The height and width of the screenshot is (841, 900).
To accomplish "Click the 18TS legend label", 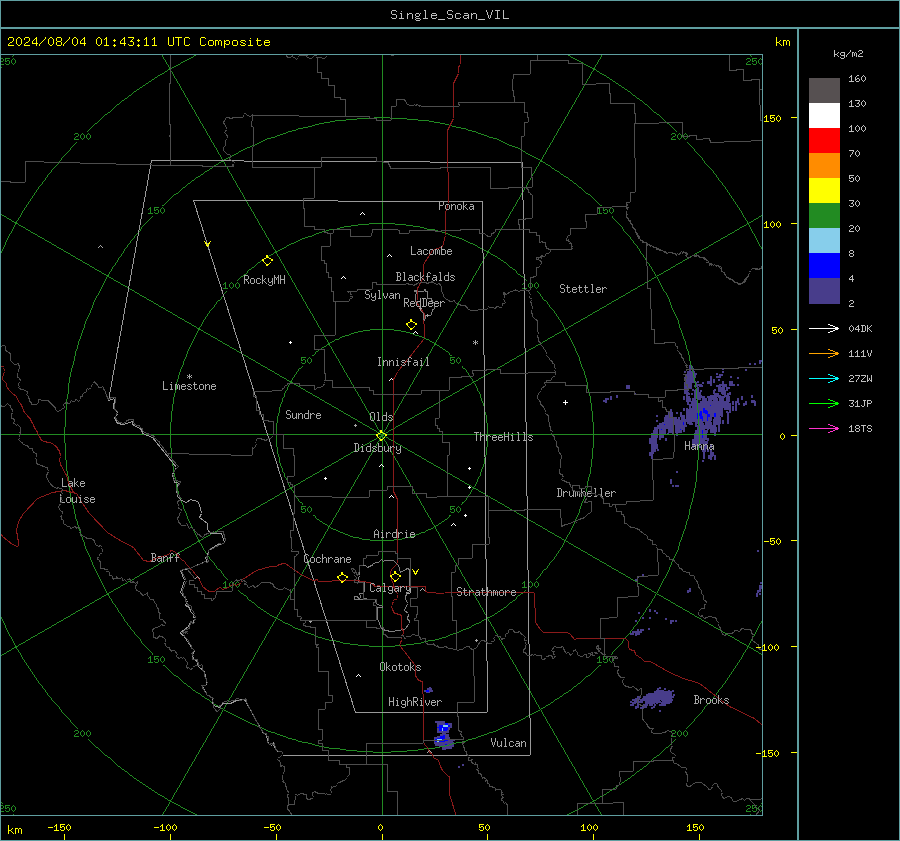I will [x=860, y=429].
